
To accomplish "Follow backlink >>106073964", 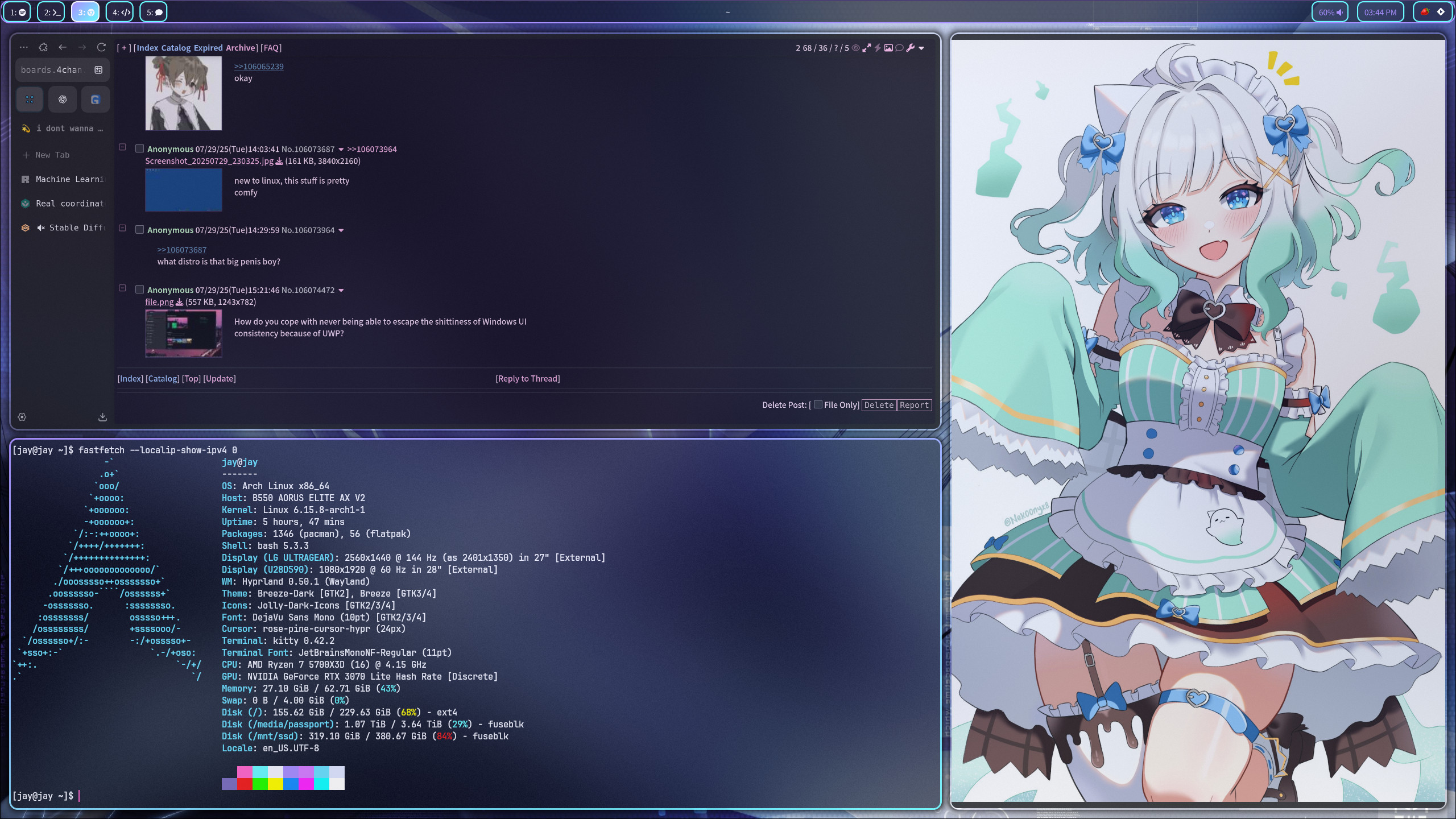I will (372, 149).
